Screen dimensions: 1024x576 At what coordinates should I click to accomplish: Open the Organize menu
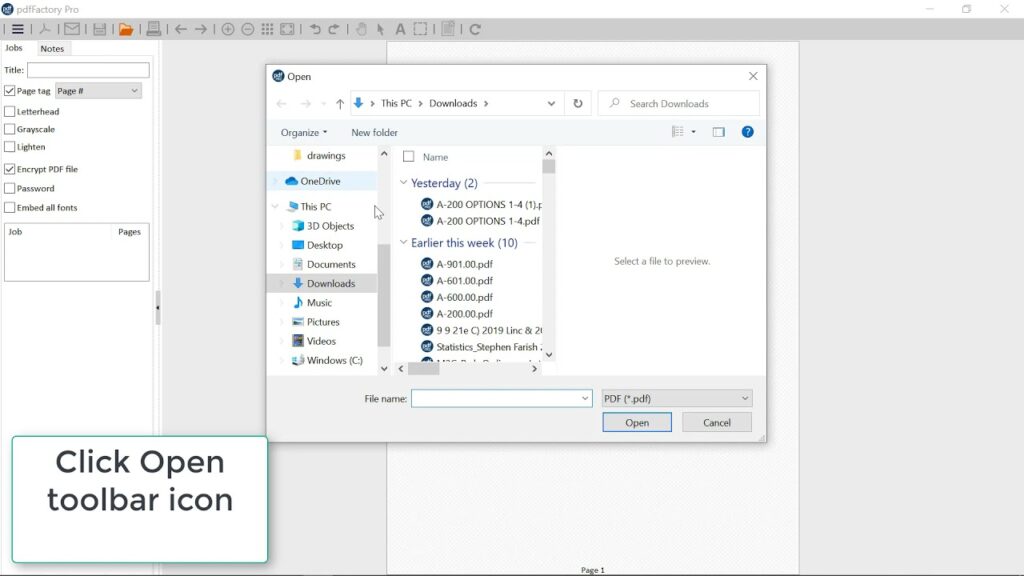point(303,131)
